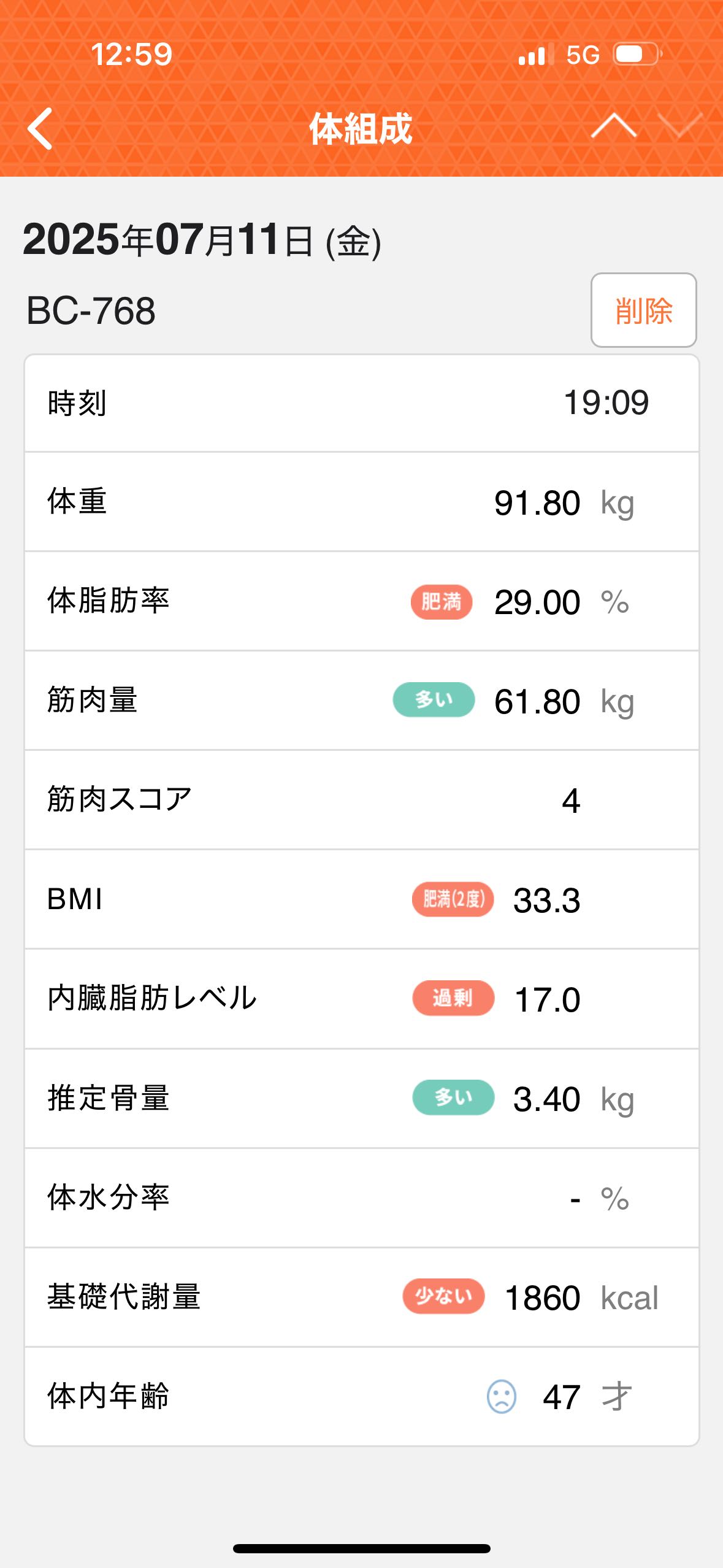This screenshot has height=1568, width=723.
Task: Tap the date heading 2025年07月11日
Action: [202, 240]
